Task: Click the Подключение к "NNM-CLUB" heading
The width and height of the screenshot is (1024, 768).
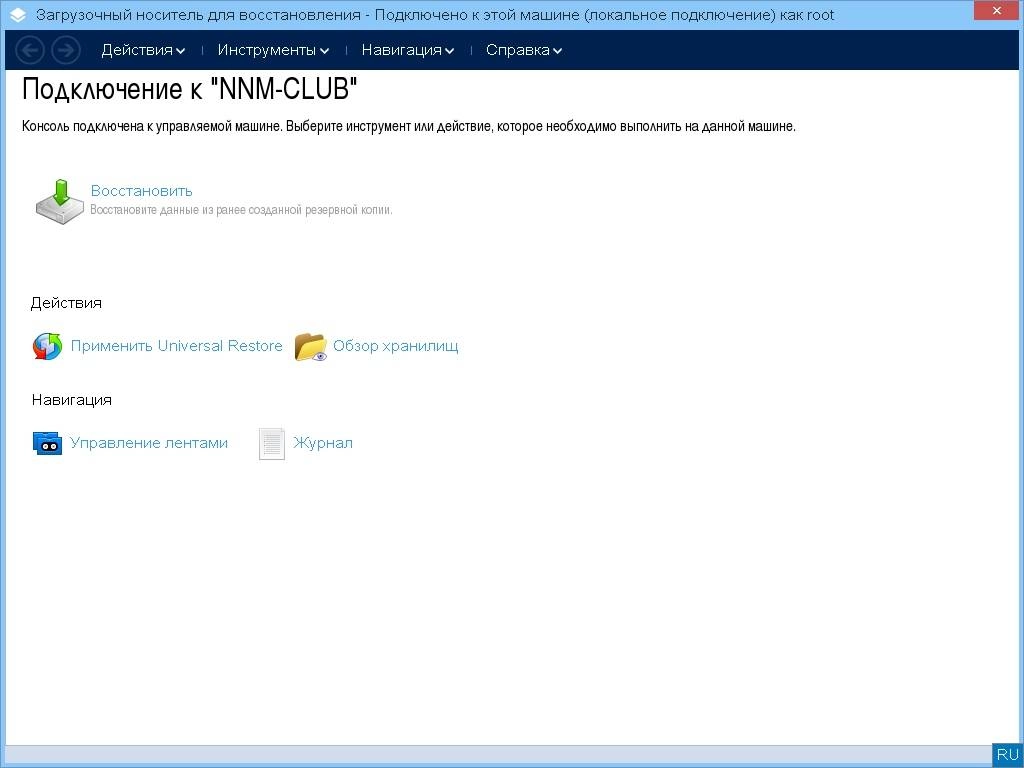Action: 189,89
